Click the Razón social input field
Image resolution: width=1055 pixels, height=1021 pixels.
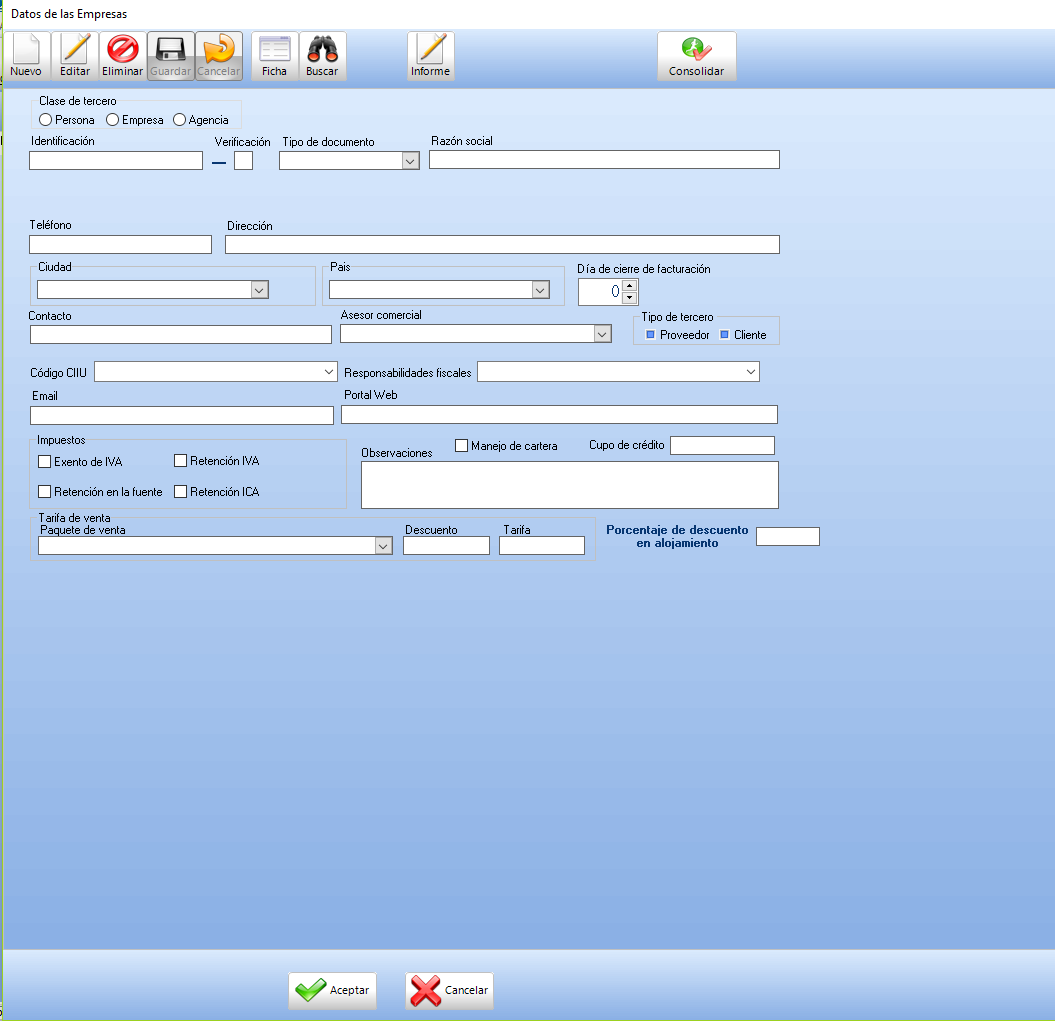603,160
